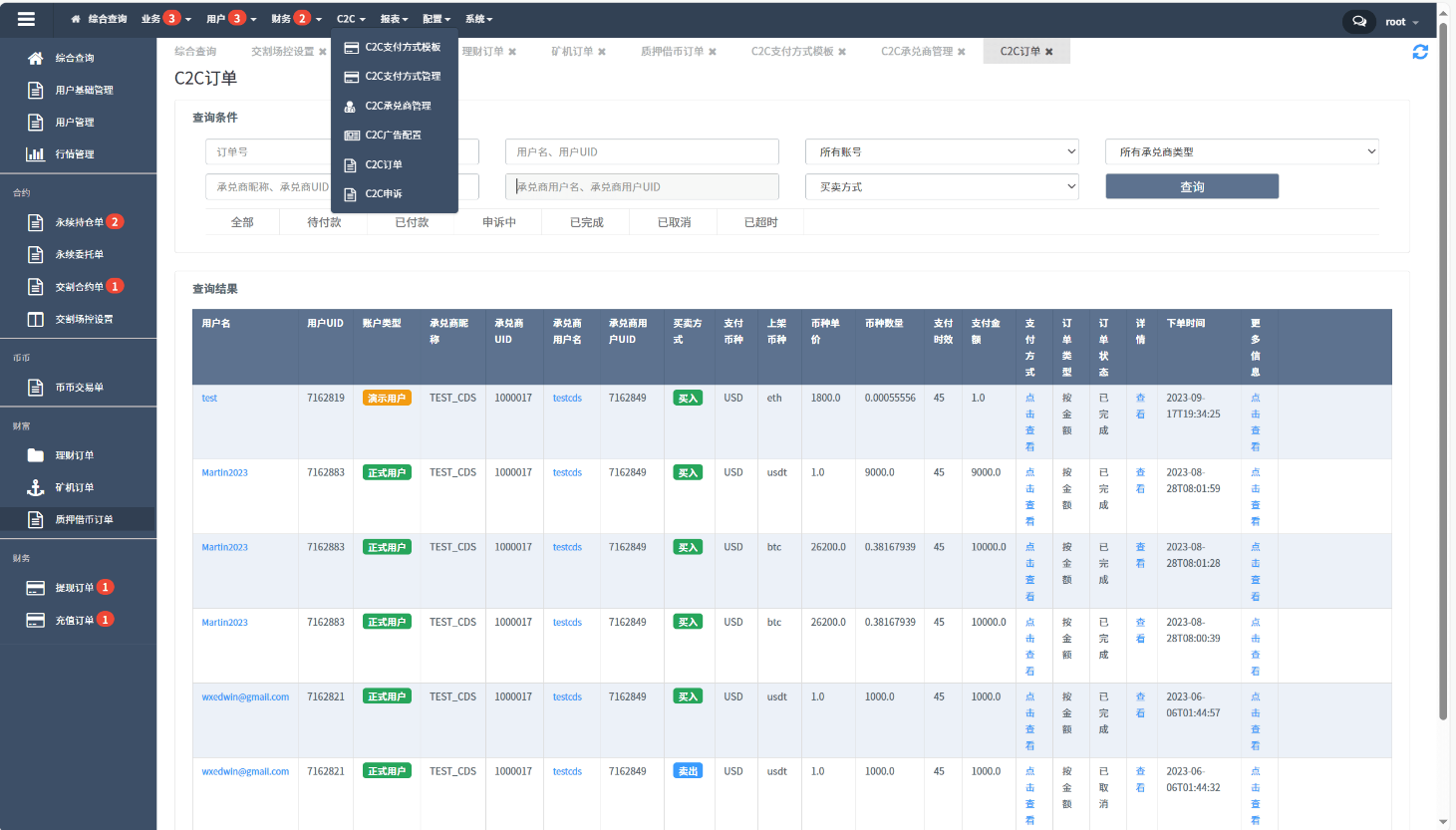Image resolution: width=1456 pixels, height=830 pixels.
Task: Expand the 报表 top menu
Action: coord(394,19)
